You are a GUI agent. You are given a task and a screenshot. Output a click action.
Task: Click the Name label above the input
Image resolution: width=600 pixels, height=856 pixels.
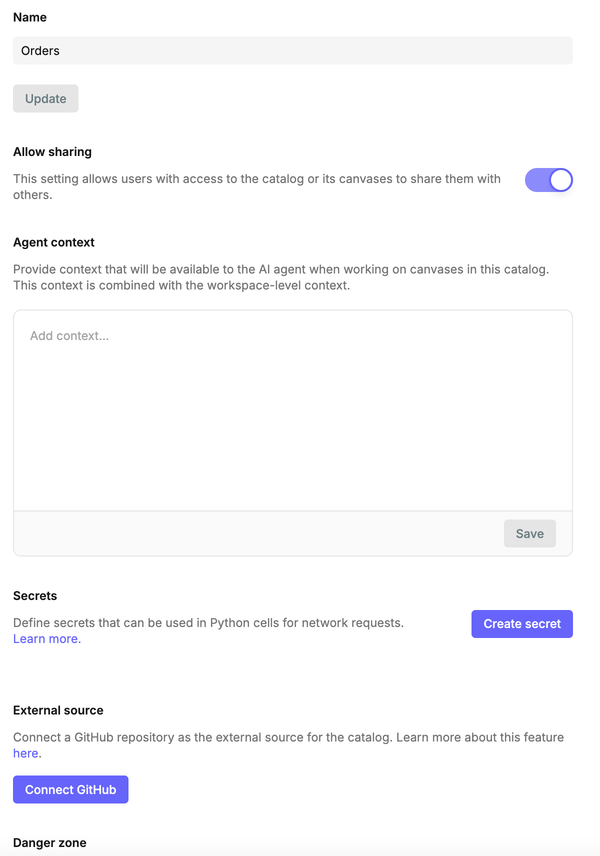[29, 17]
